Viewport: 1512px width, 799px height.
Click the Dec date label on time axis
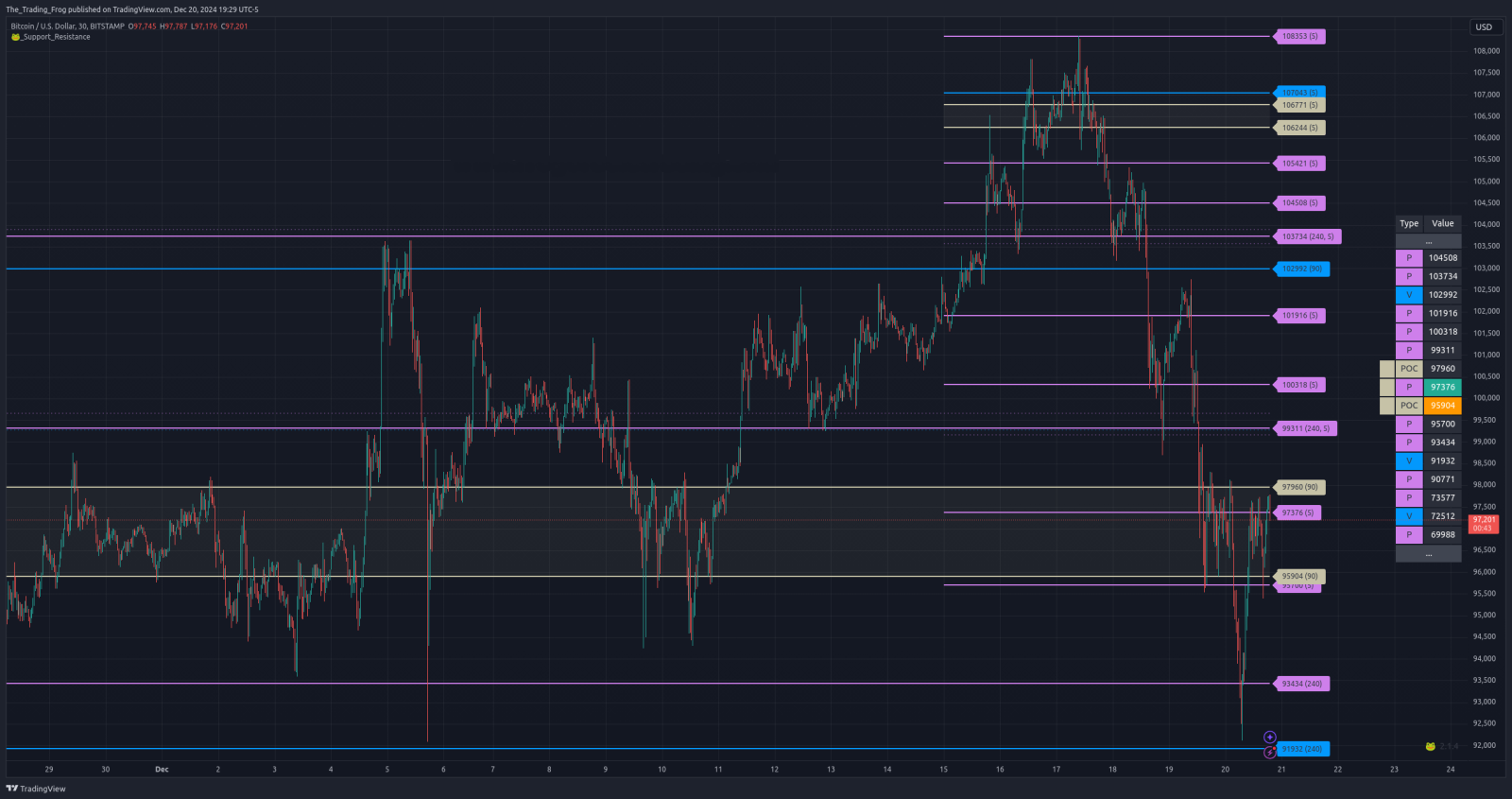point(162,770)
